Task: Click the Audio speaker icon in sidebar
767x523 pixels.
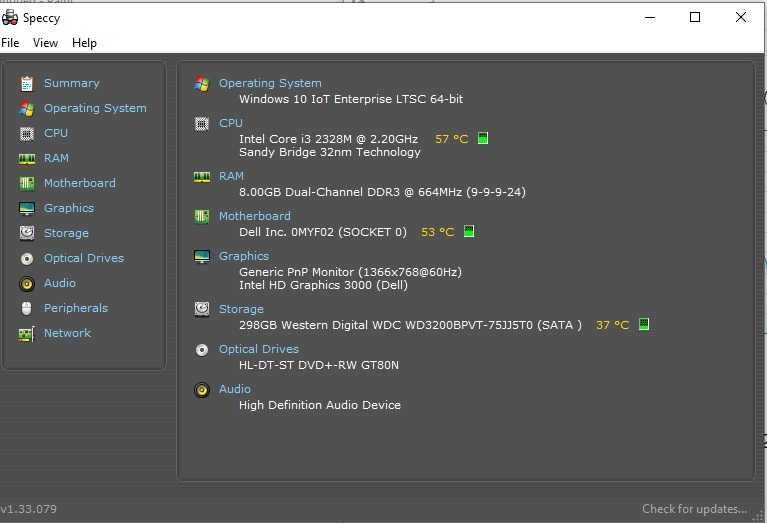Action: (27, 284)
